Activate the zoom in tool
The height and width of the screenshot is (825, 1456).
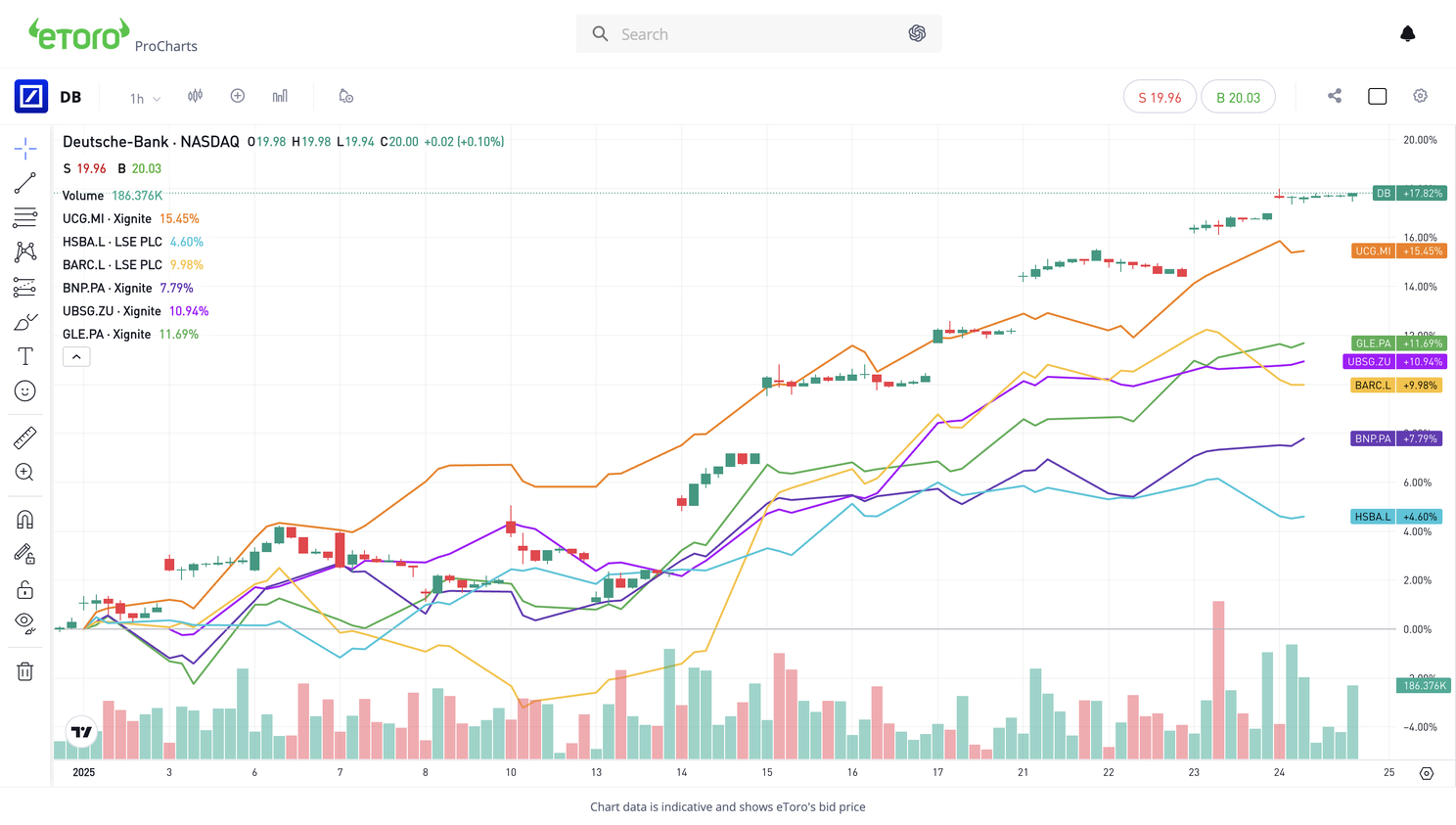tap(25, 473)
